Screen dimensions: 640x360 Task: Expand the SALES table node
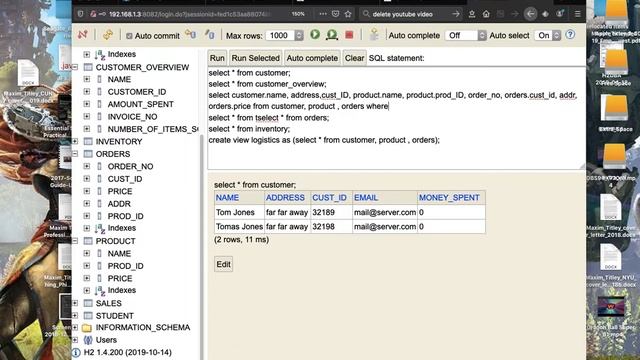[x=75, y=303]
